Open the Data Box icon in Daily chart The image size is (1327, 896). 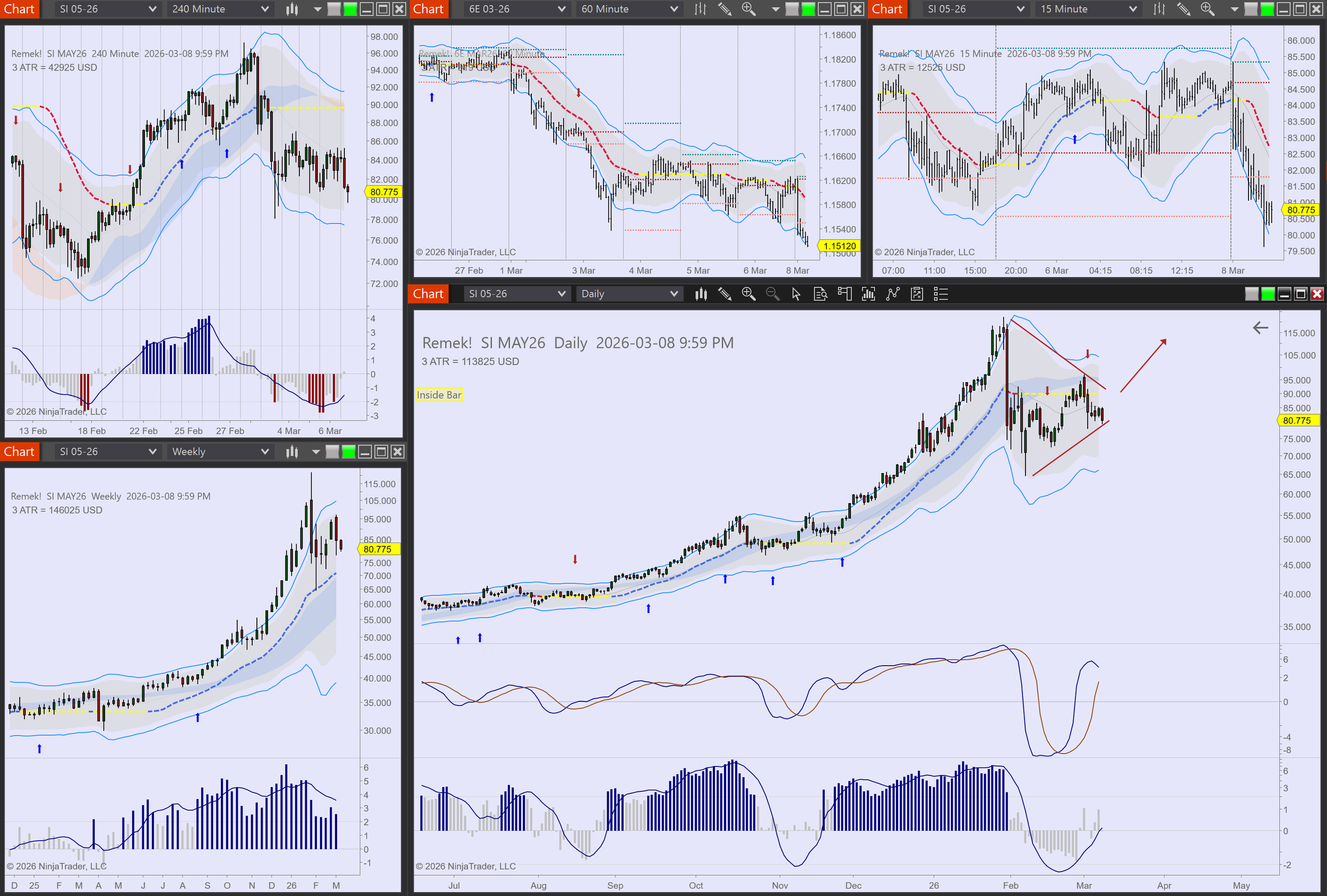tap(821, 294)
